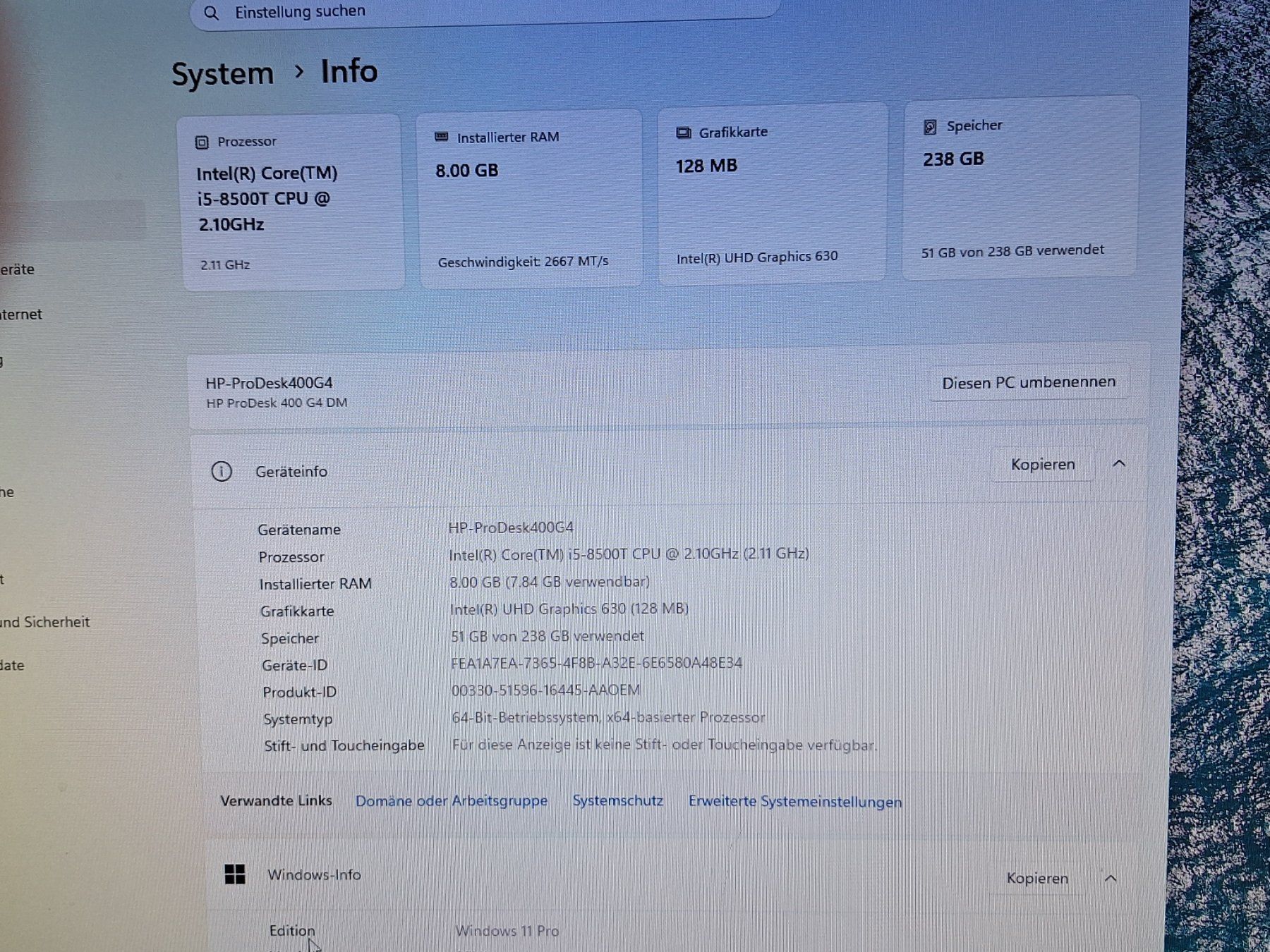Click the Produkt-ID value 00330-51596-16445-AAOEM
Screen dimensions: 1270x952
[545, 690]
